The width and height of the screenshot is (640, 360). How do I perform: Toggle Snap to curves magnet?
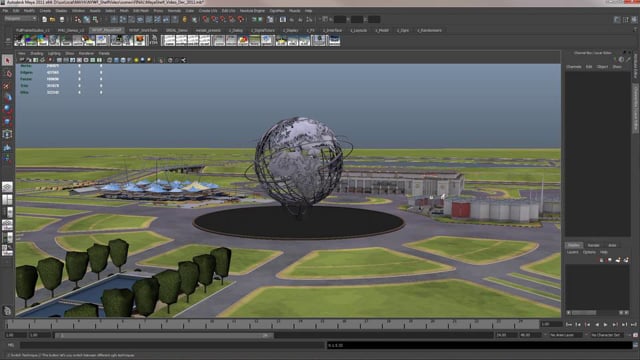(x=214, y=20)
